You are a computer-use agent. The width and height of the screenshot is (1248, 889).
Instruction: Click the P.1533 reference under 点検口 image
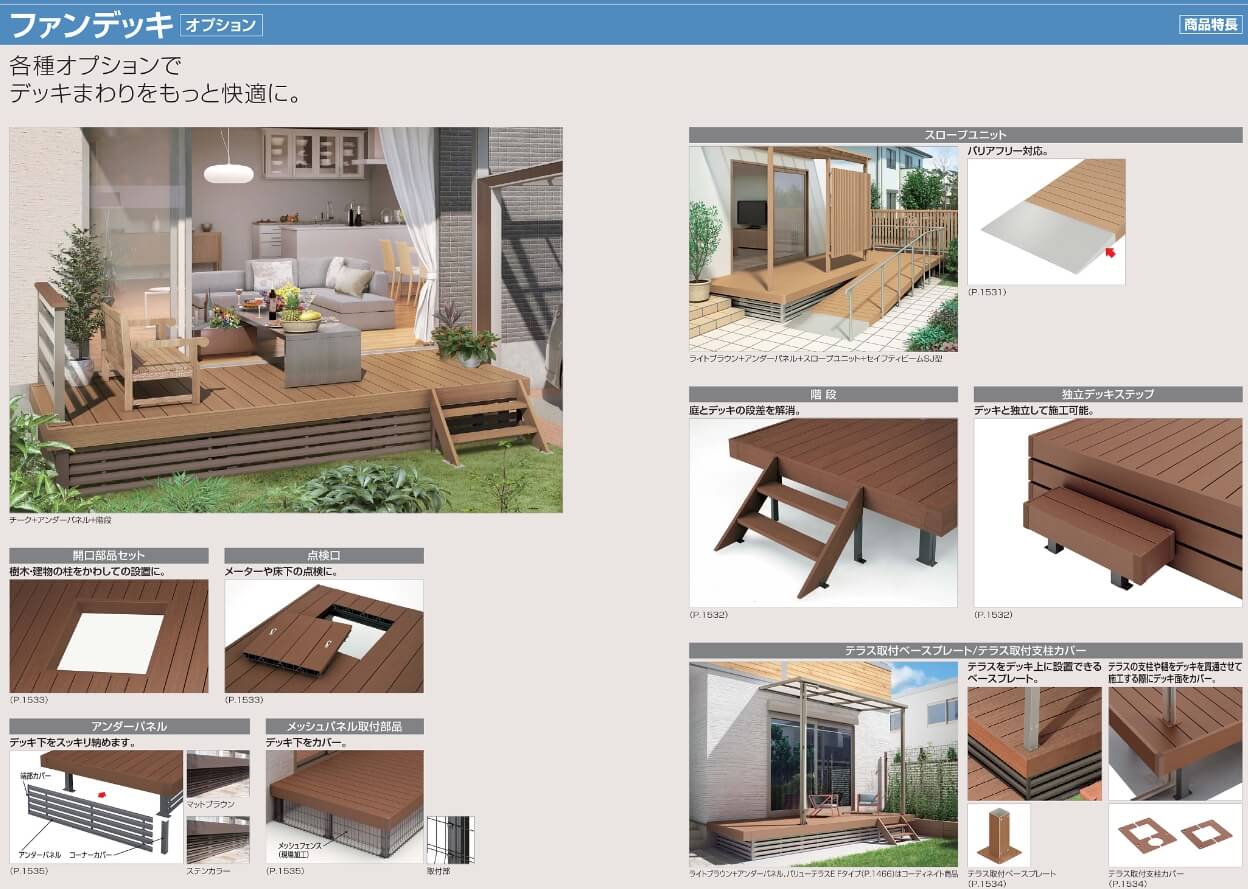tap(244, 701)
